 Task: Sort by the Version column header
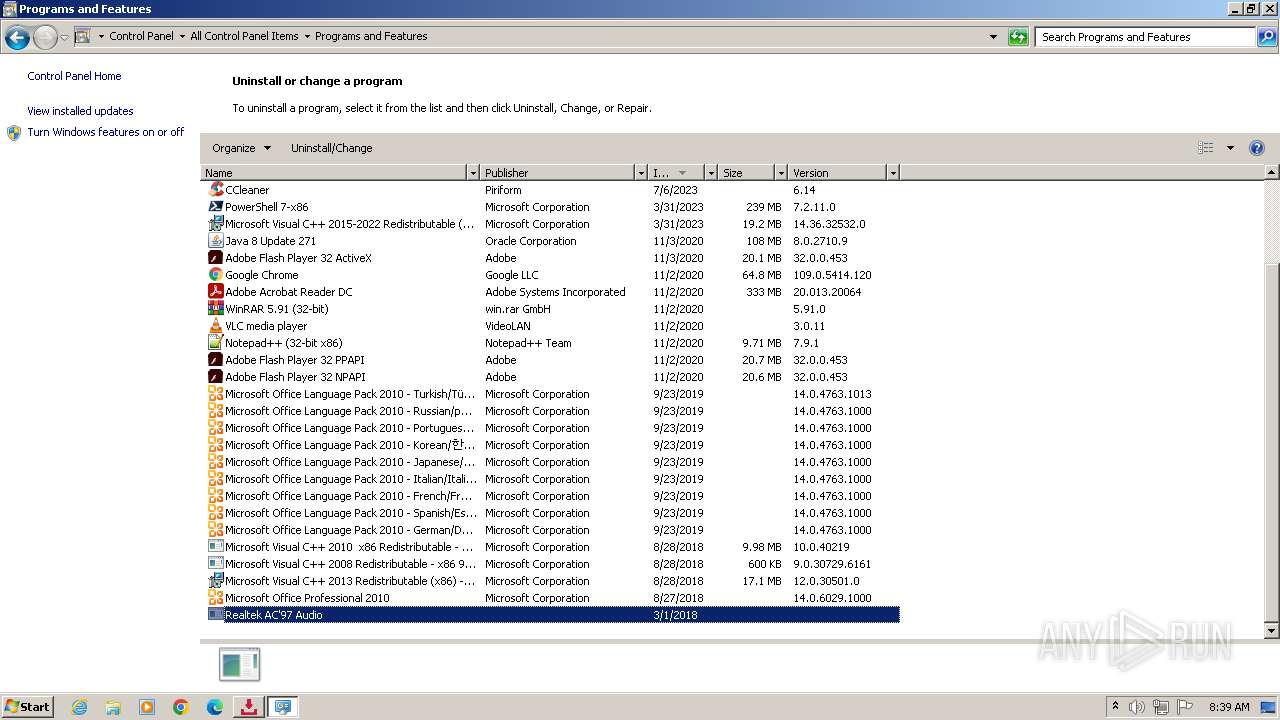pyautogui.click(x=838, y=173)
